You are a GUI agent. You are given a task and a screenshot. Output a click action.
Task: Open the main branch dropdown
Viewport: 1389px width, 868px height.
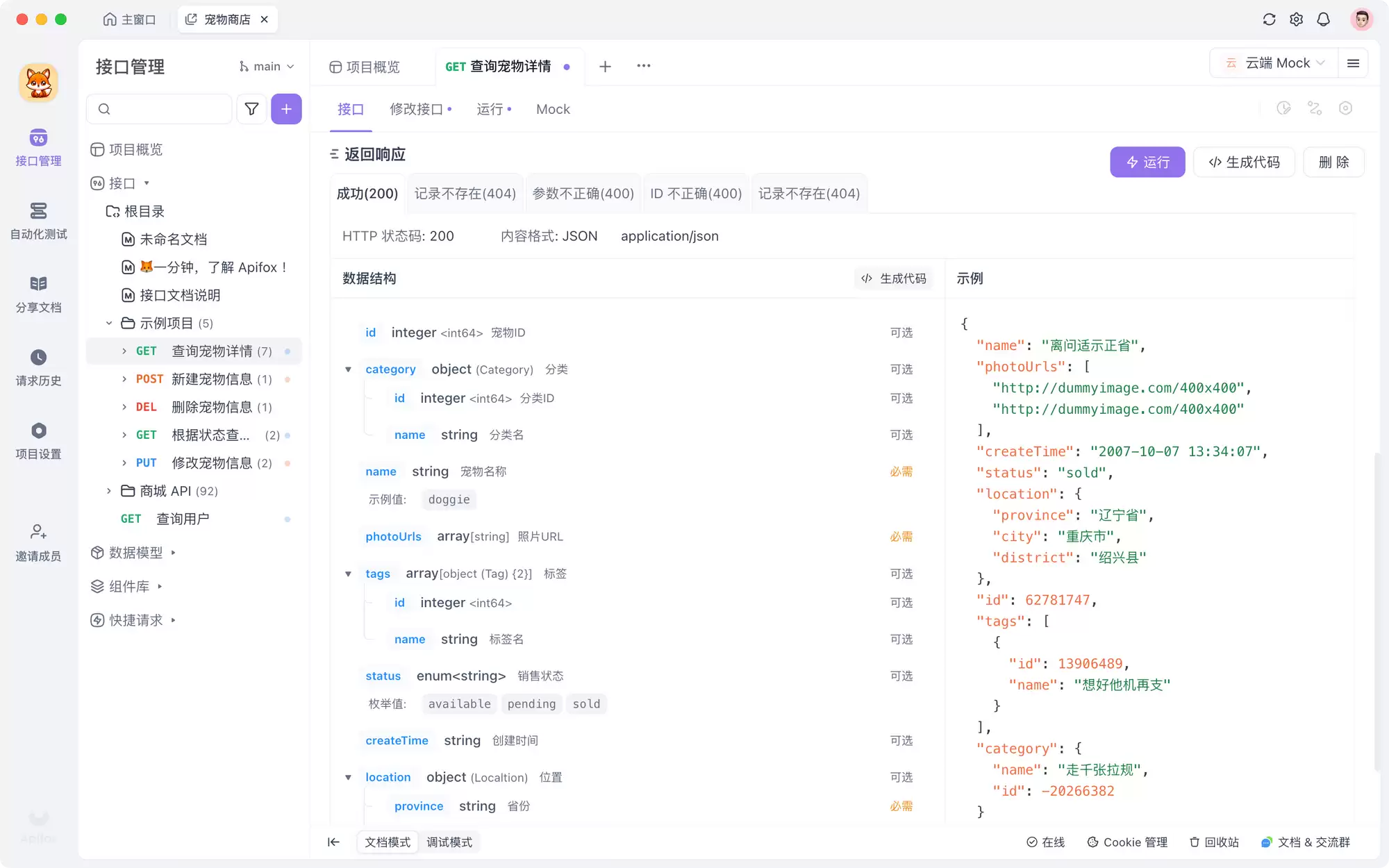tap(267, 67)
